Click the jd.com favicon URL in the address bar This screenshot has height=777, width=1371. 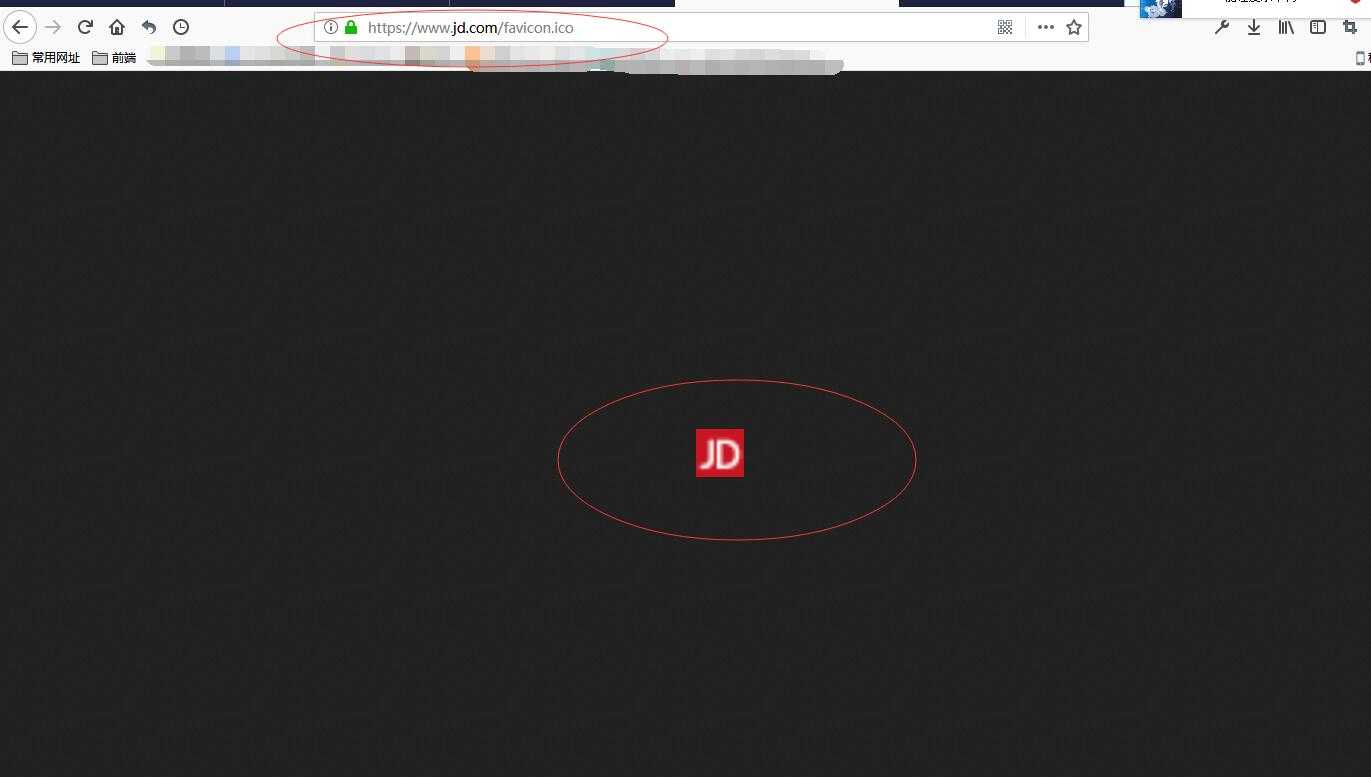point(470,28)
